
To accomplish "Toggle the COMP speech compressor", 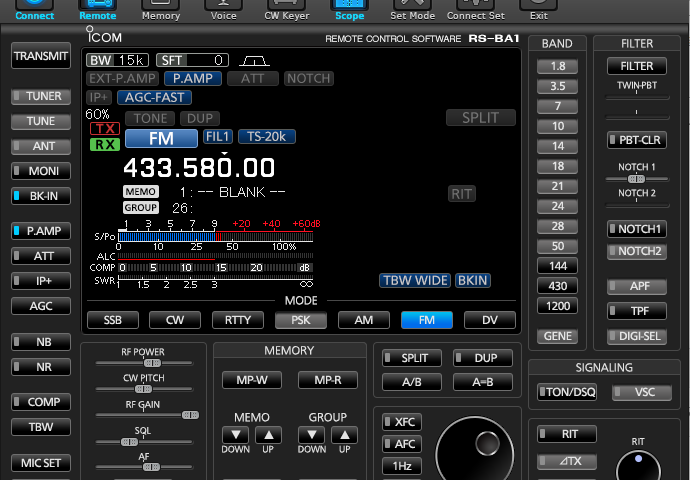I will pyautogui.click(x=41, y=402).
